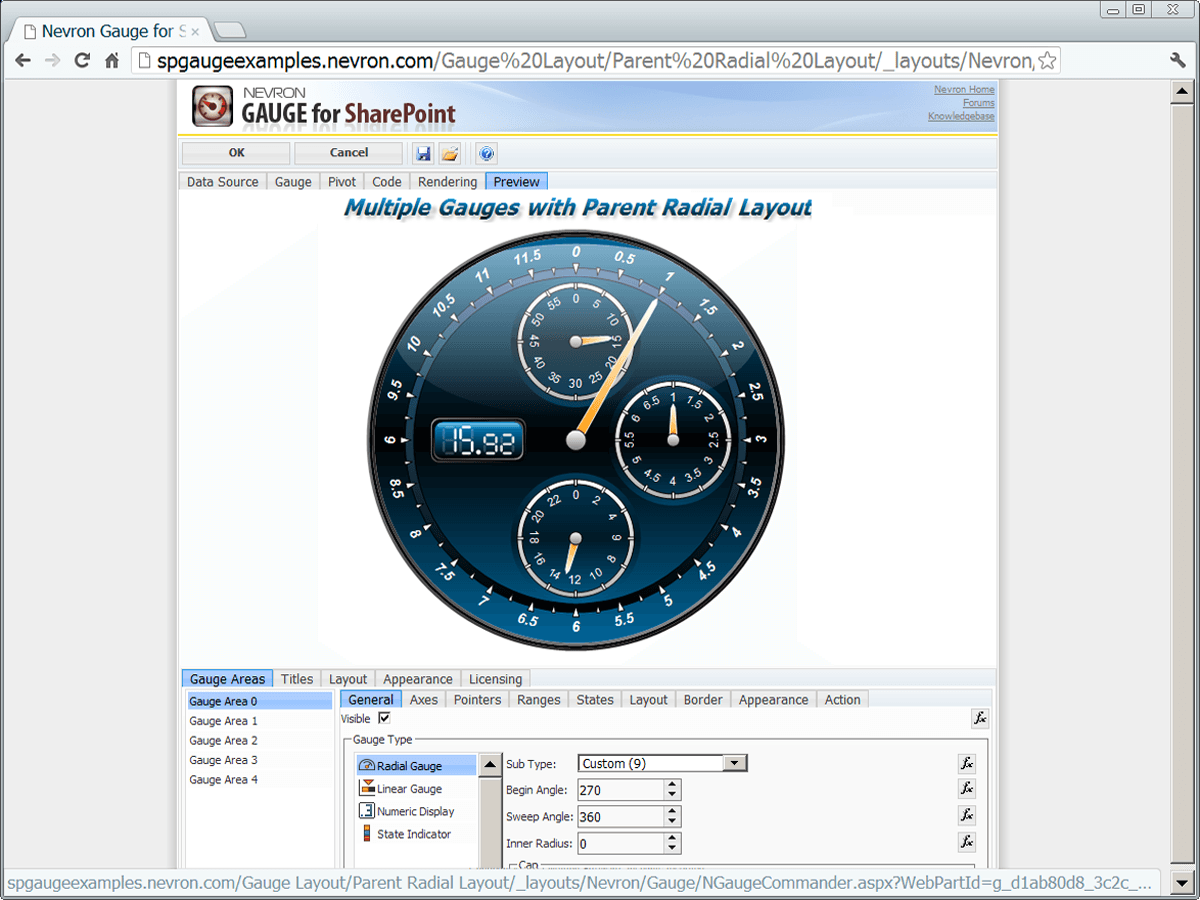Increase the Begin Angle value
This screenshot has width=1200, height=900.
coord(672,785)
